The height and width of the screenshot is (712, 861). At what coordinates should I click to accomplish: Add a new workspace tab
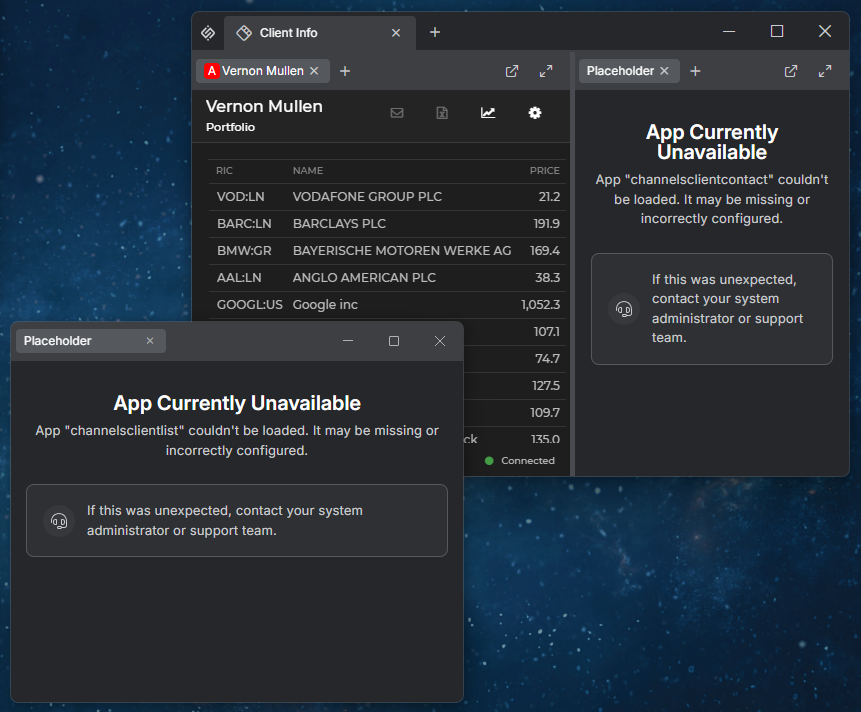click(x=435, y=32)
